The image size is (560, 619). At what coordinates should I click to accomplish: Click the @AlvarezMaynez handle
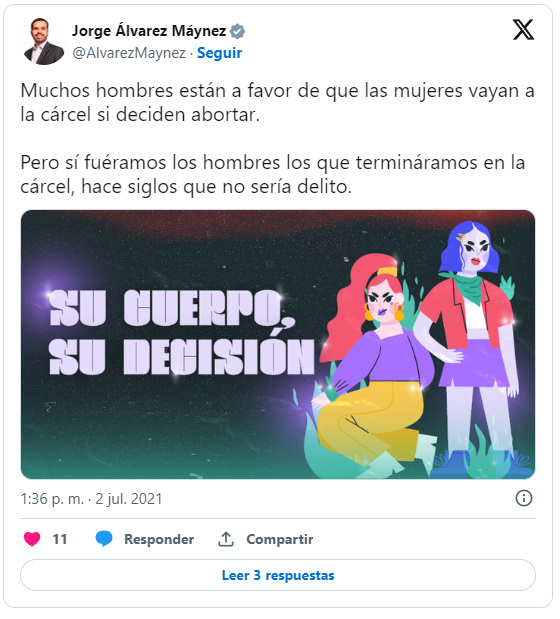coord(129,53)
